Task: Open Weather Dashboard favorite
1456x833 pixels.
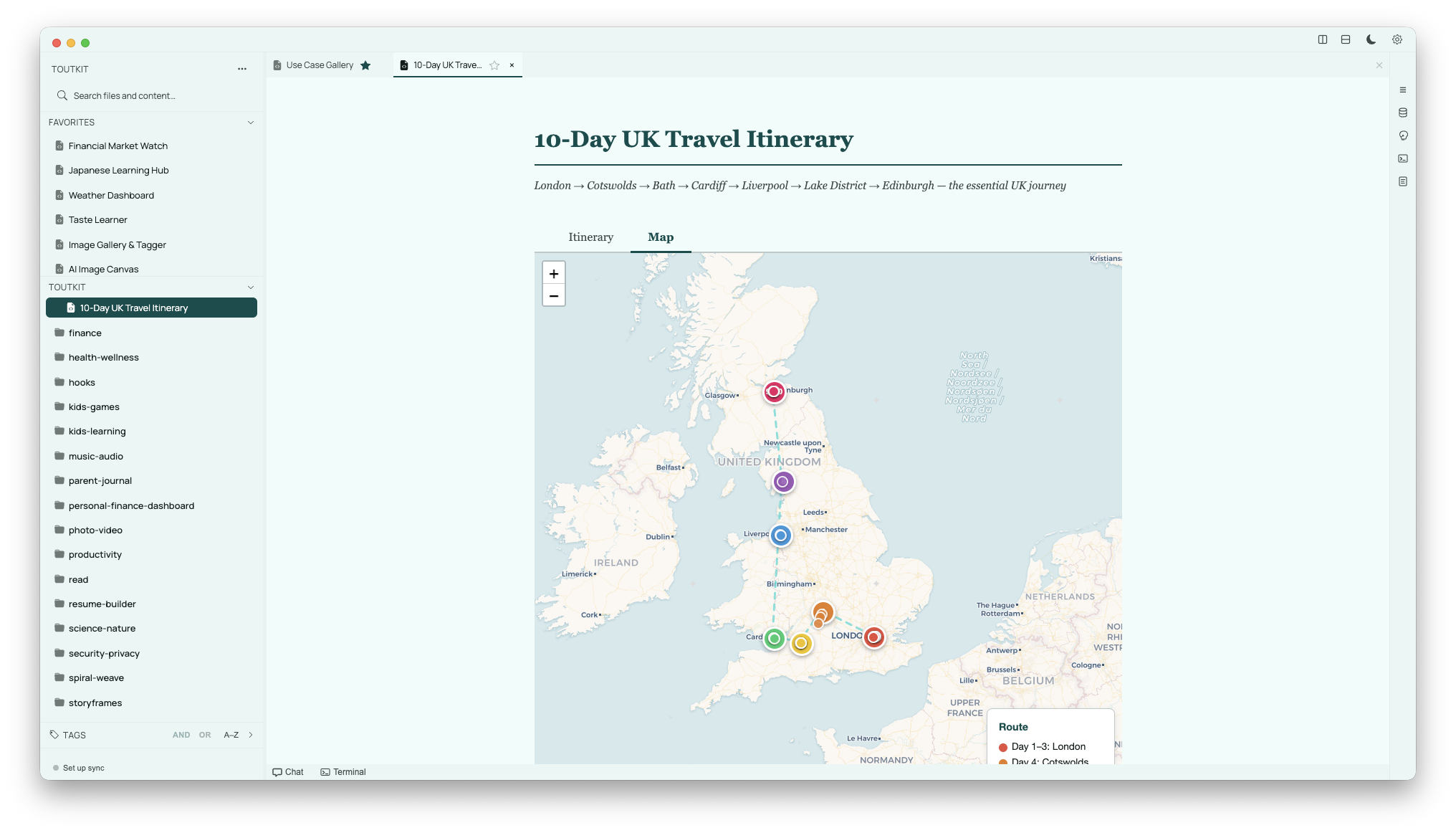Action: pyautogui.click(x=152, y=195)
